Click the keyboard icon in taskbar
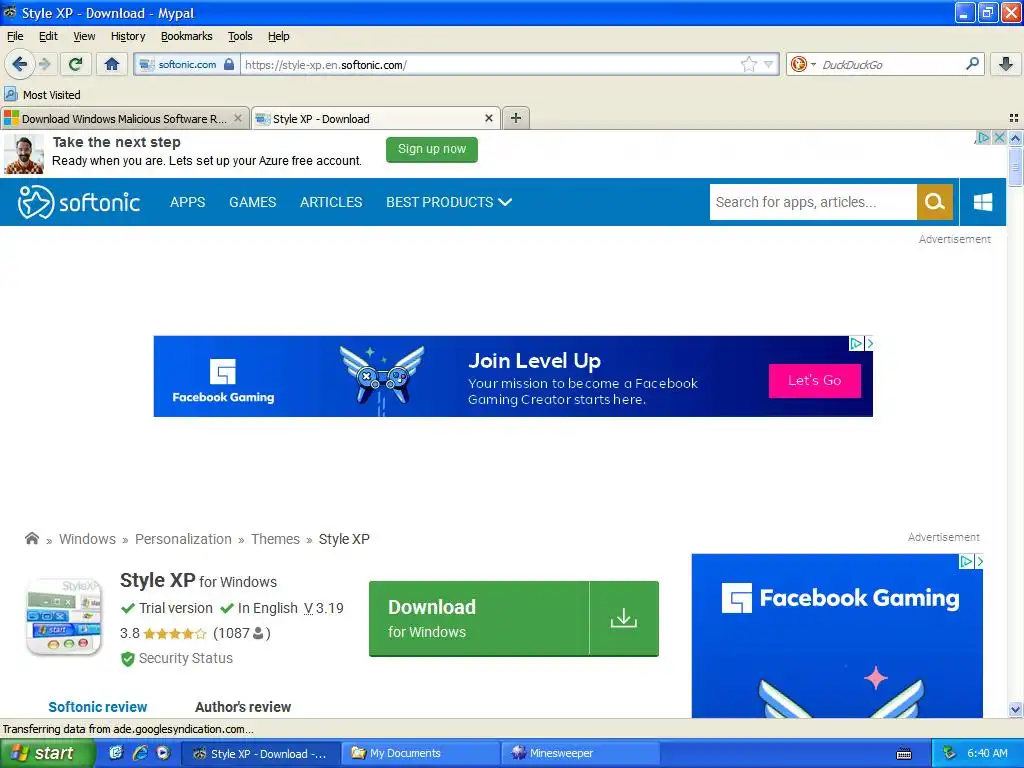This screenshot has height=768, width=1024. 904,754
